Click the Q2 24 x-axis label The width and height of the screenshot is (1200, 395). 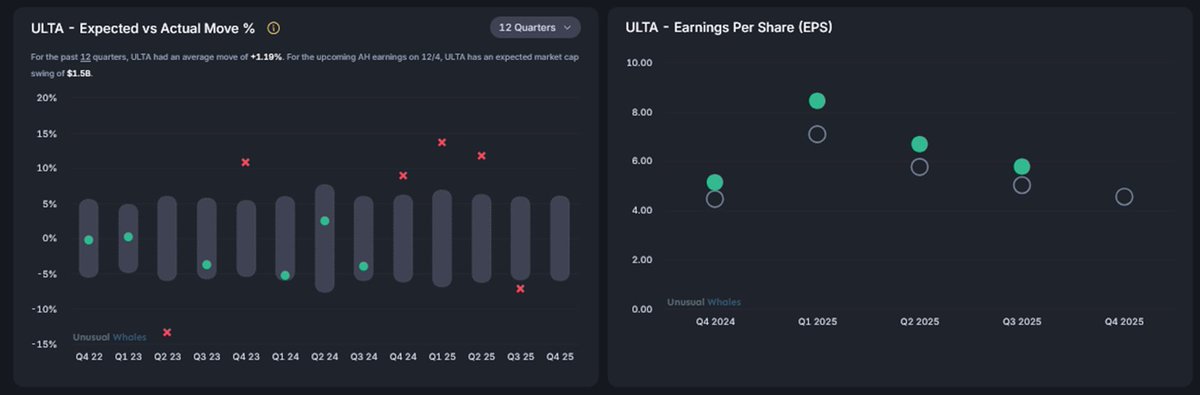(x=324, y=357)
